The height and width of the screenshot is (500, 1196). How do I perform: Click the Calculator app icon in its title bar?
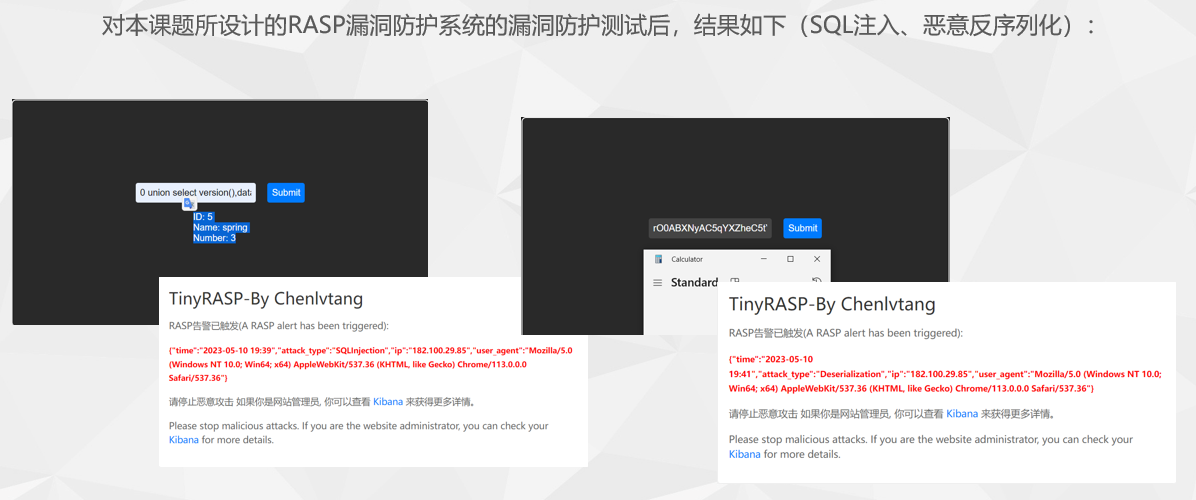pos(658,259)
